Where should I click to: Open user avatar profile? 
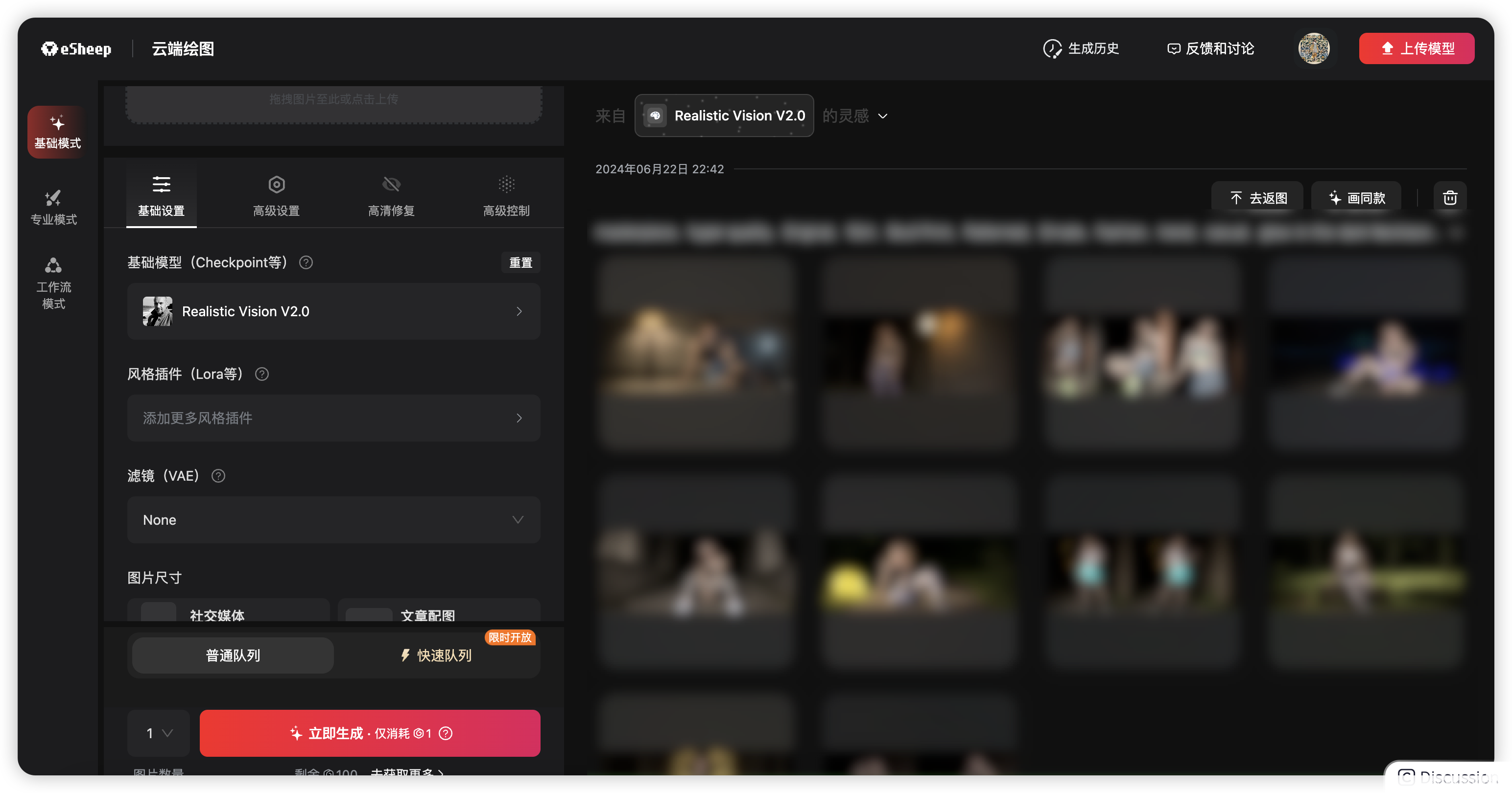(x=1314, y=48)
